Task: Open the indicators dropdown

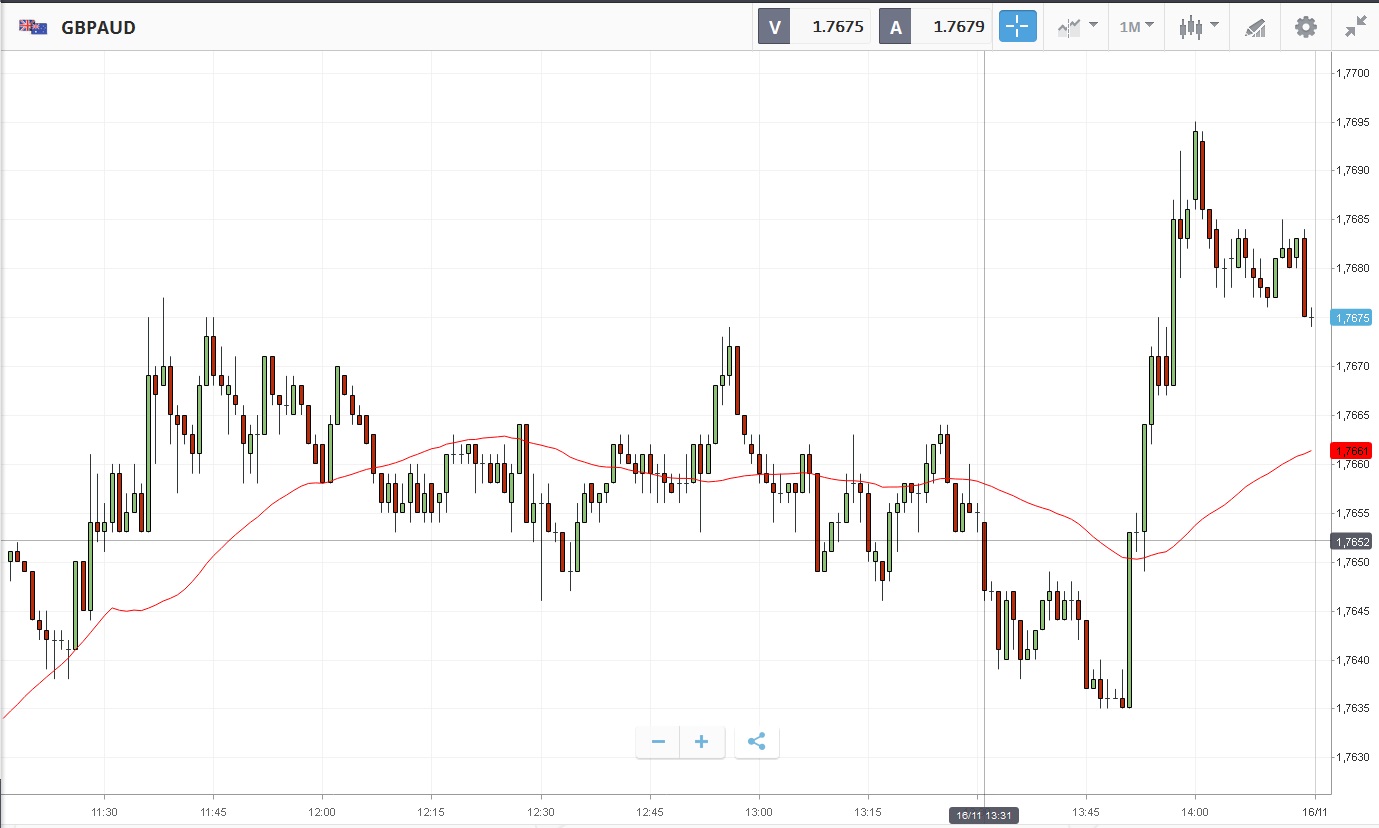Action: click(x=1078, y=27)
